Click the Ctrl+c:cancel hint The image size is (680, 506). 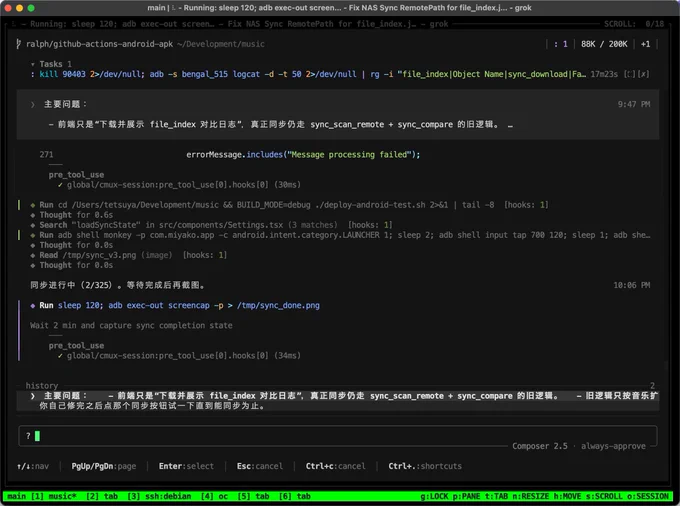pos(335,466)
